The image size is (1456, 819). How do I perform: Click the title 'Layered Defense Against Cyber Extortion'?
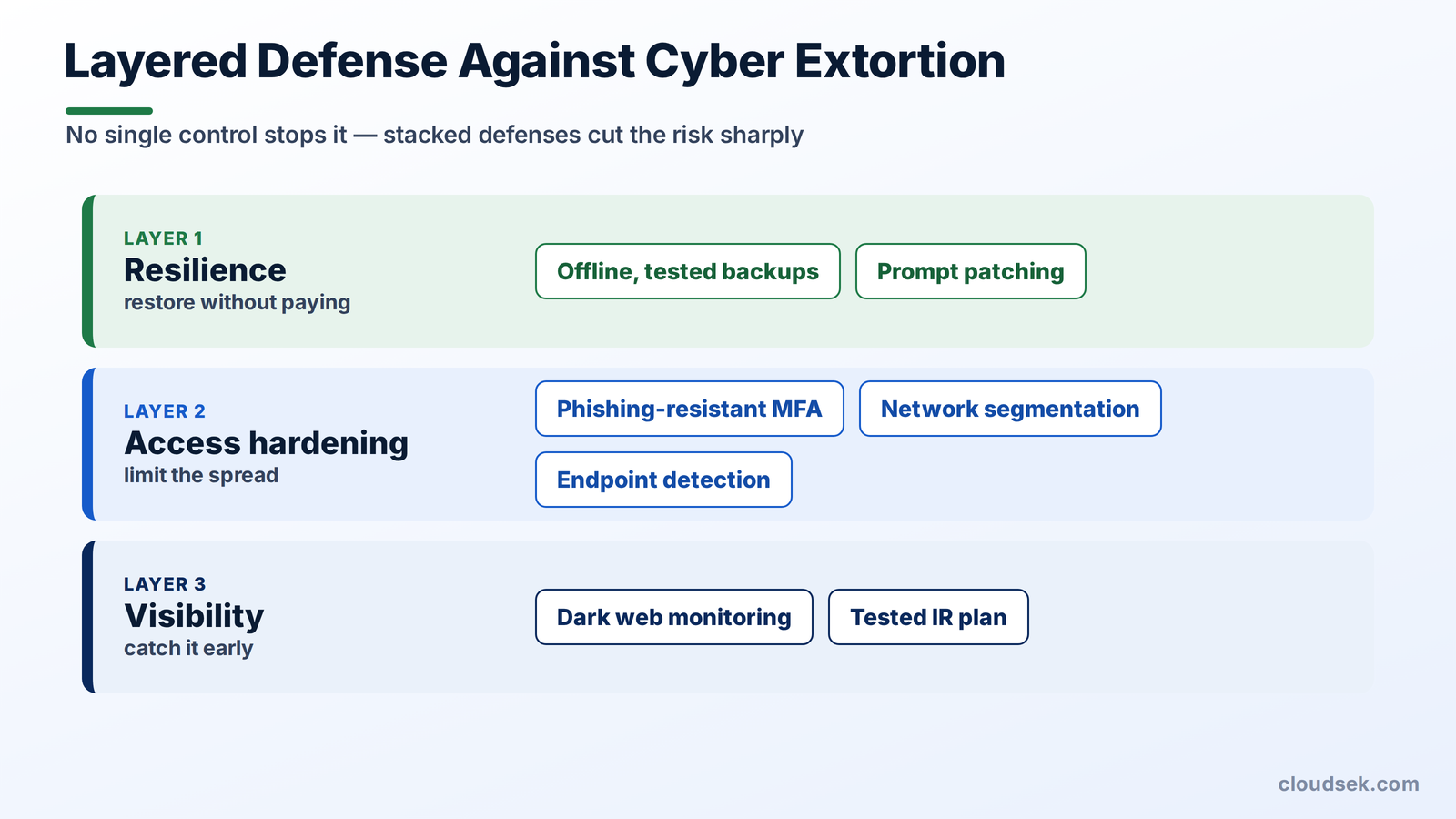pyautogui.click(x=534, y=62)
